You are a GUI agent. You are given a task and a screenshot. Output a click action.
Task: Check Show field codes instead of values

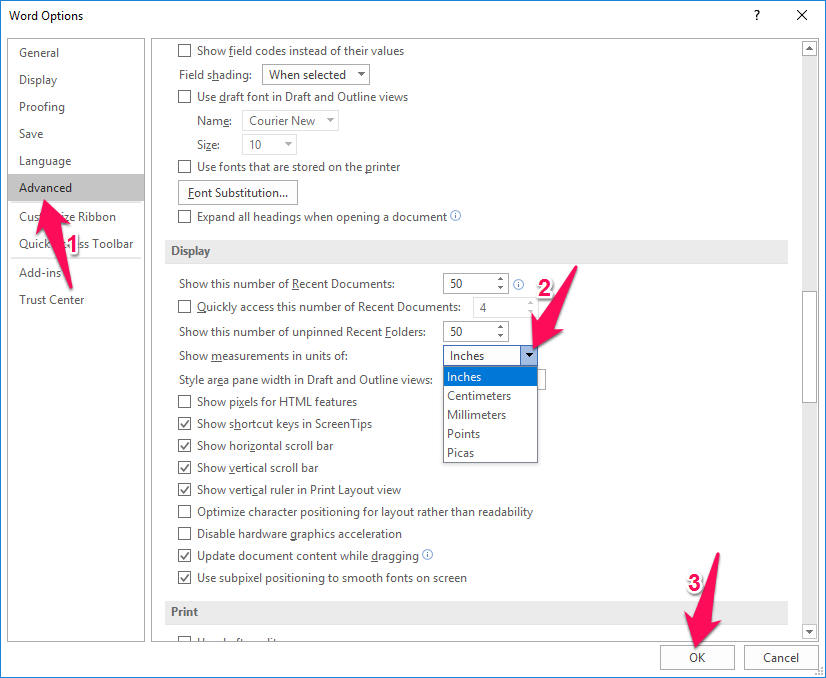pos(184,51)
